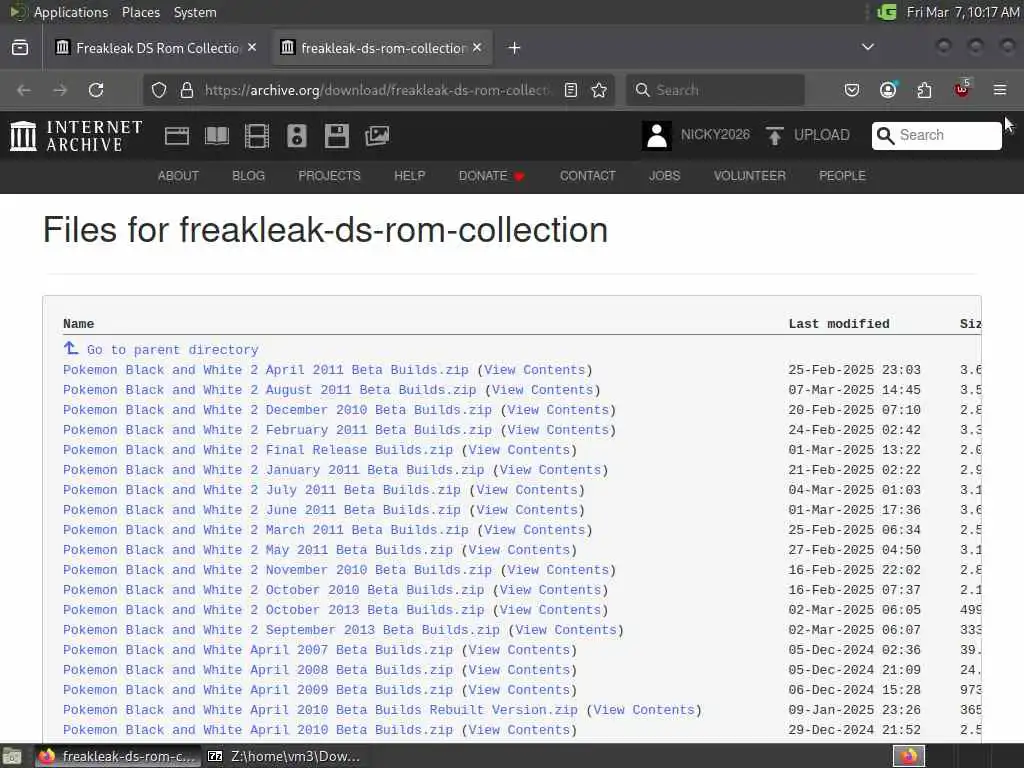Open the PEOPLE nav link
Screen dimensions: 1024x768
point(842,176)
